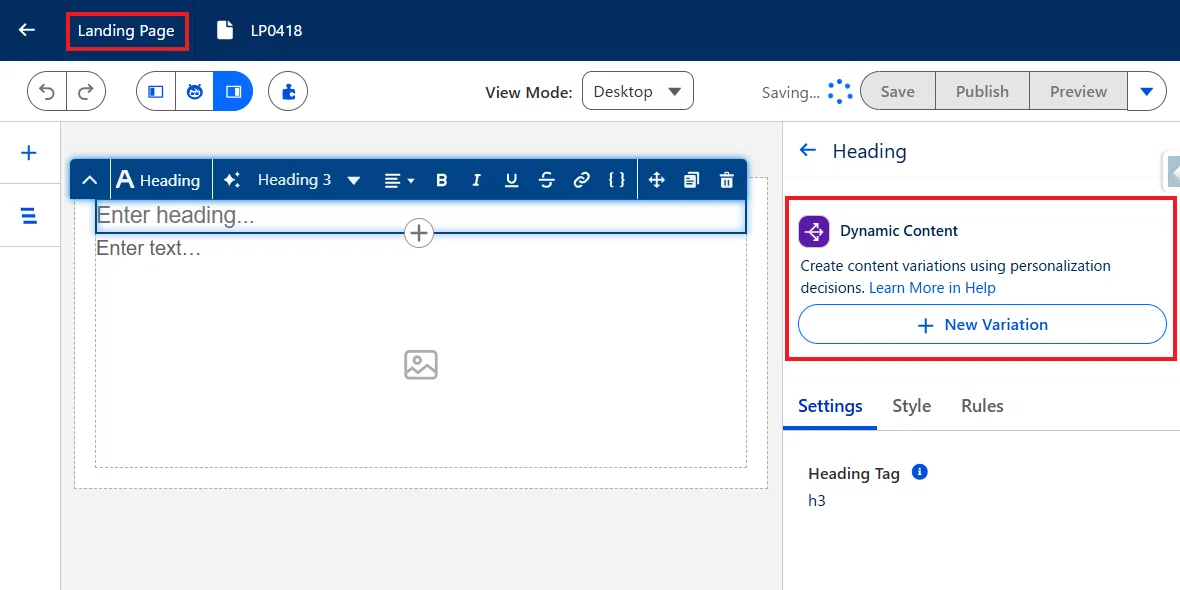Click the image placeholder icon in canvas
The image size is (1180, 590).
pyautogui.click(x=421, y=365)
